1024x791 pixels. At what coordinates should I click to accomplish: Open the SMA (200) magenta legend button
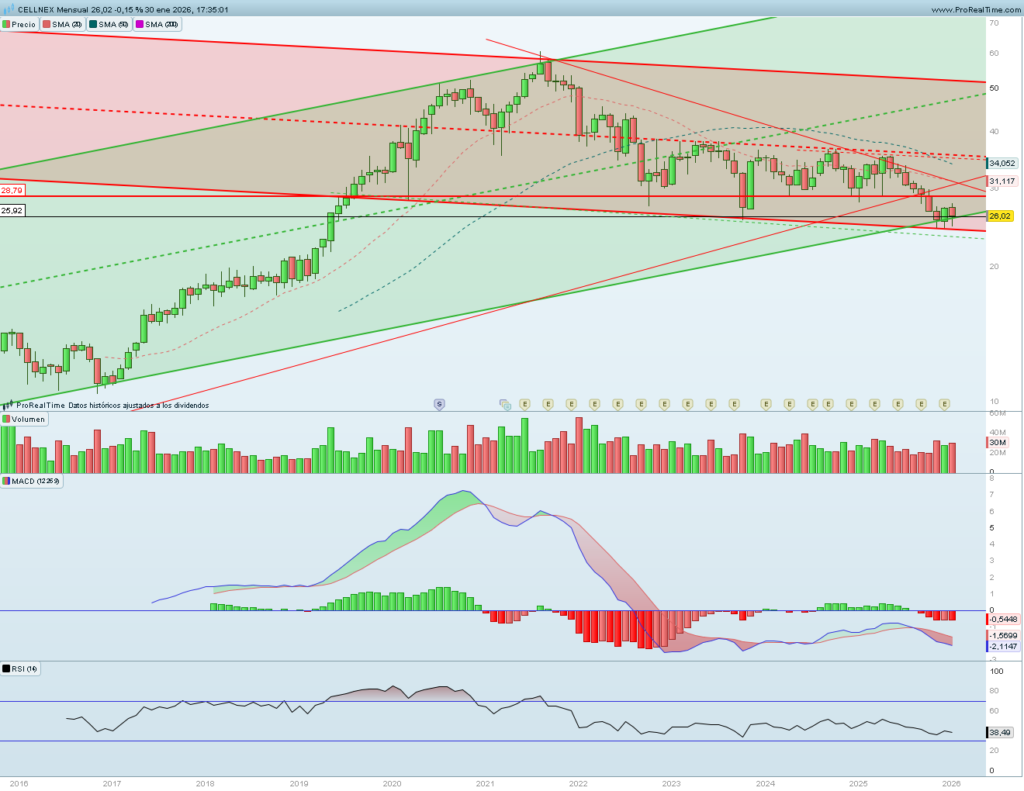(x=157, y=24)
